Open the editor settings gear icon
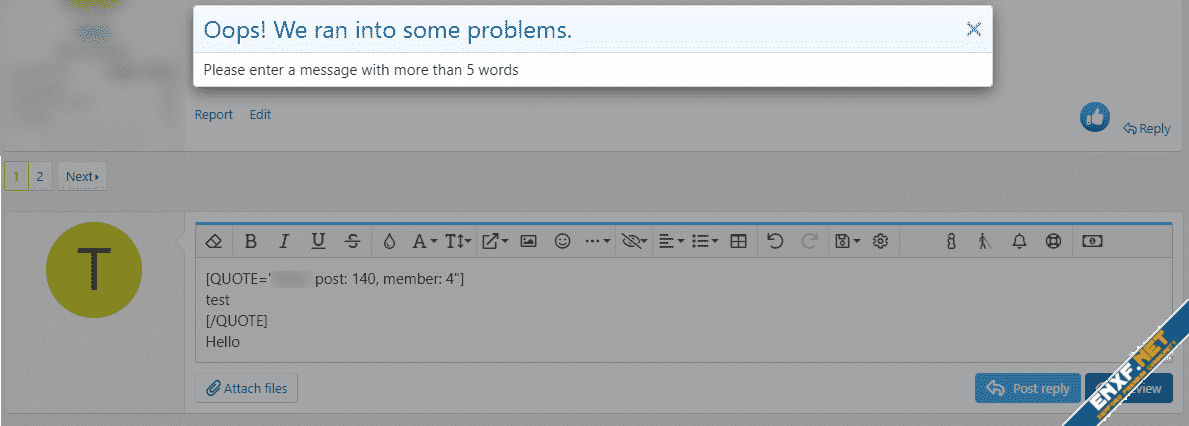This screenshot has width=1189, height=426. coord(881,241)
